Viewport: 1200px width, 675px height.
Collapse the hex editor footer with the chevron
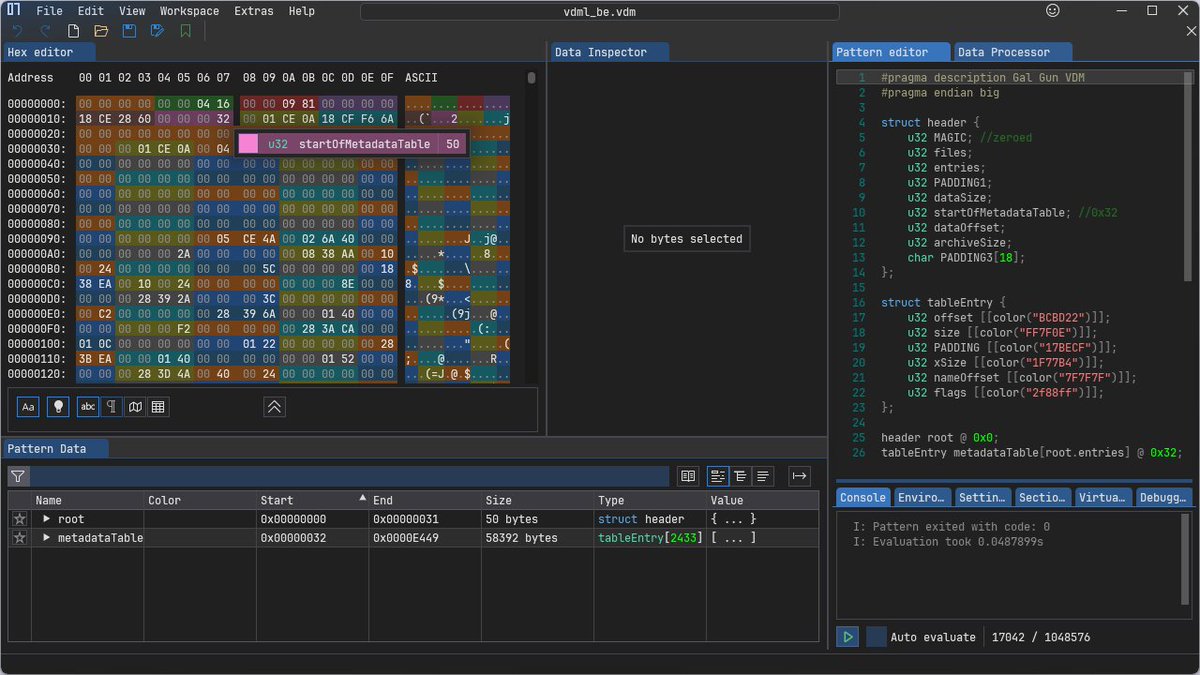pyautogui.click(x=274, y=407)
